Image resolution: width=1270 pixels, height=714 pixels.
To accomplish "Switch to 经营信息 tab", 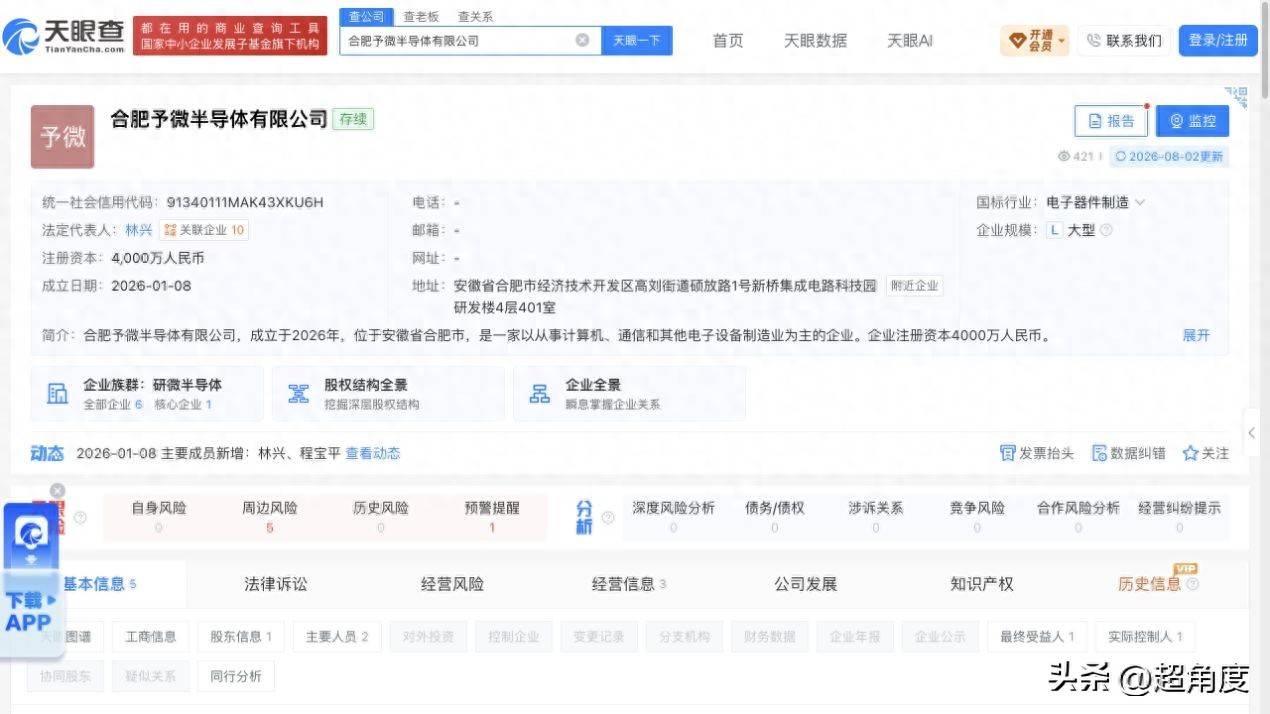I will 628,584.
